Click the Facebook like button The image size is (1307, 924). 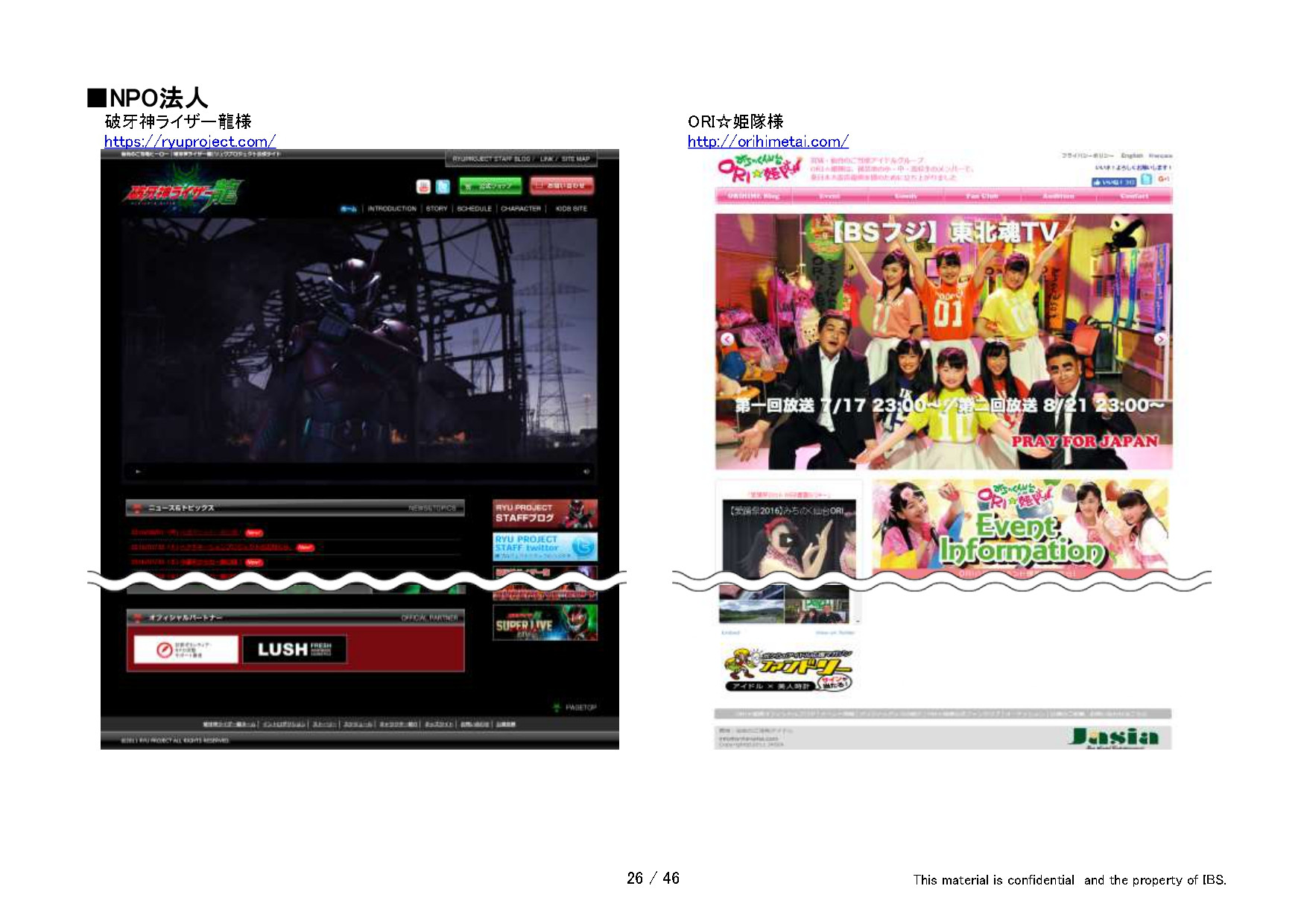pyautogui.click(x=1113, y=182)
